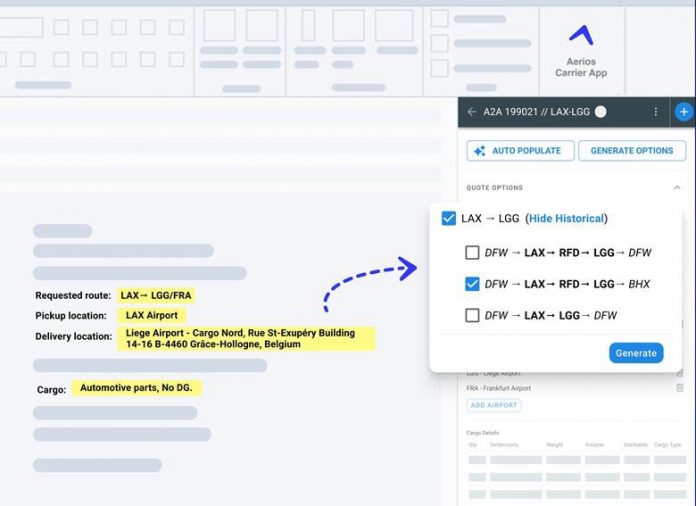The height and width of the screenshot is (506, 696).
Task: Click the highlighted LAX→ LGG/FRA requested route
Action: 155,295
